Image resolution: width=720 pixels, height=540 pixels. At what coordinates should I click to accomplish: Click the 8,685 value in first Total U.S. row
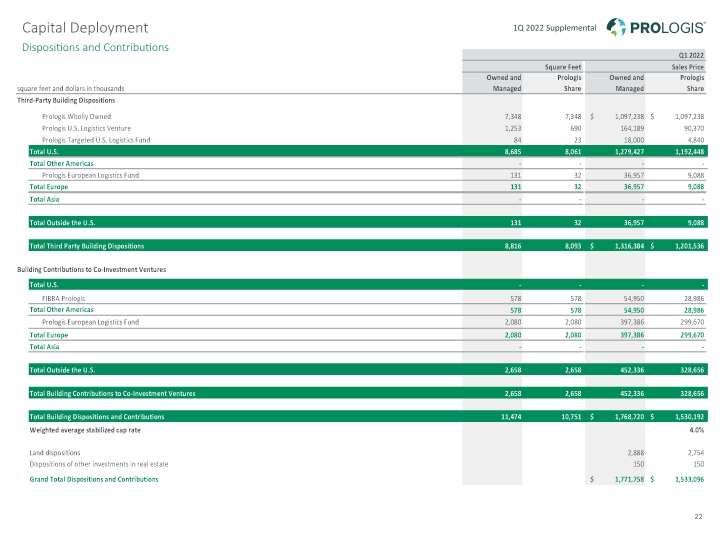click(x=513, y=152)
